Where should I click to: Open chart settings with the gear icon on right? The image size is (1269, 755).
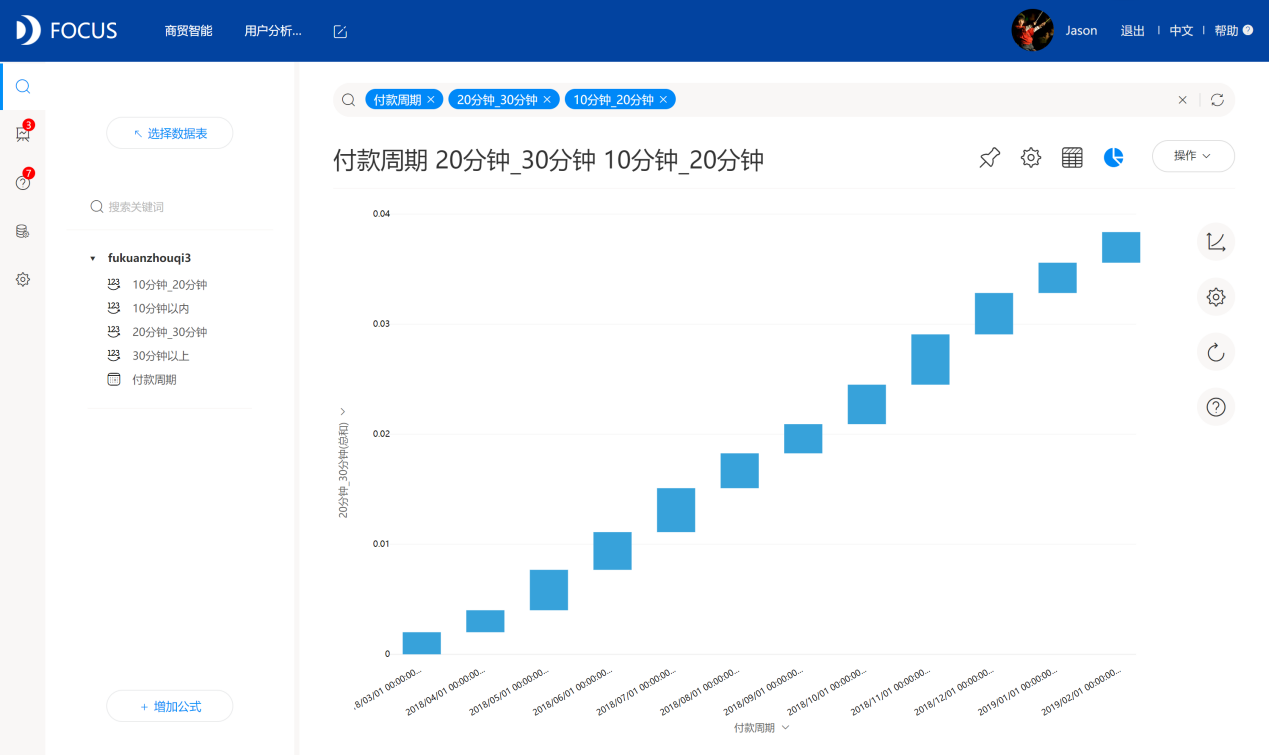tap(1215, 297)
